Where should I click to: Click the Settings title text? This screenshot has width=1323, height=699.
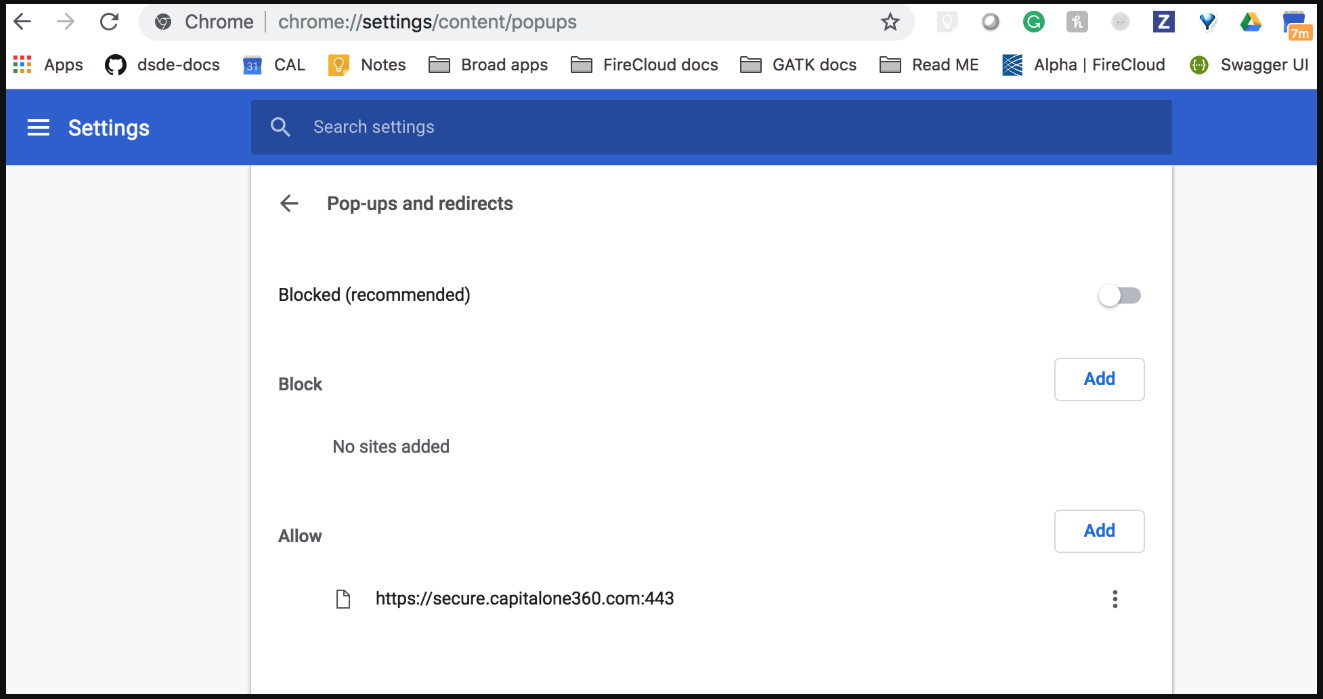pyautogui.click(x=109, y=128)
